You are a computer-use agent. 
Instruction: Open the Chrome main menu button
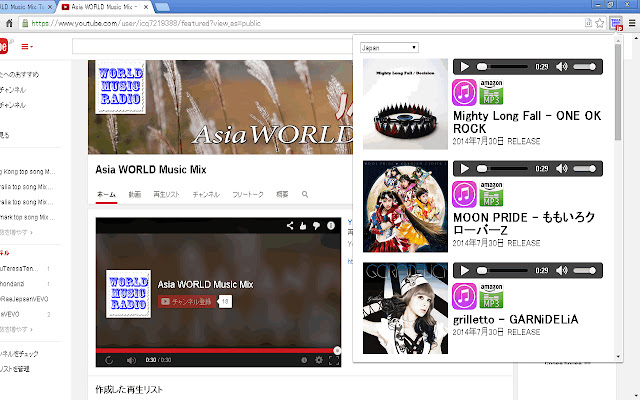click(632, 23)
